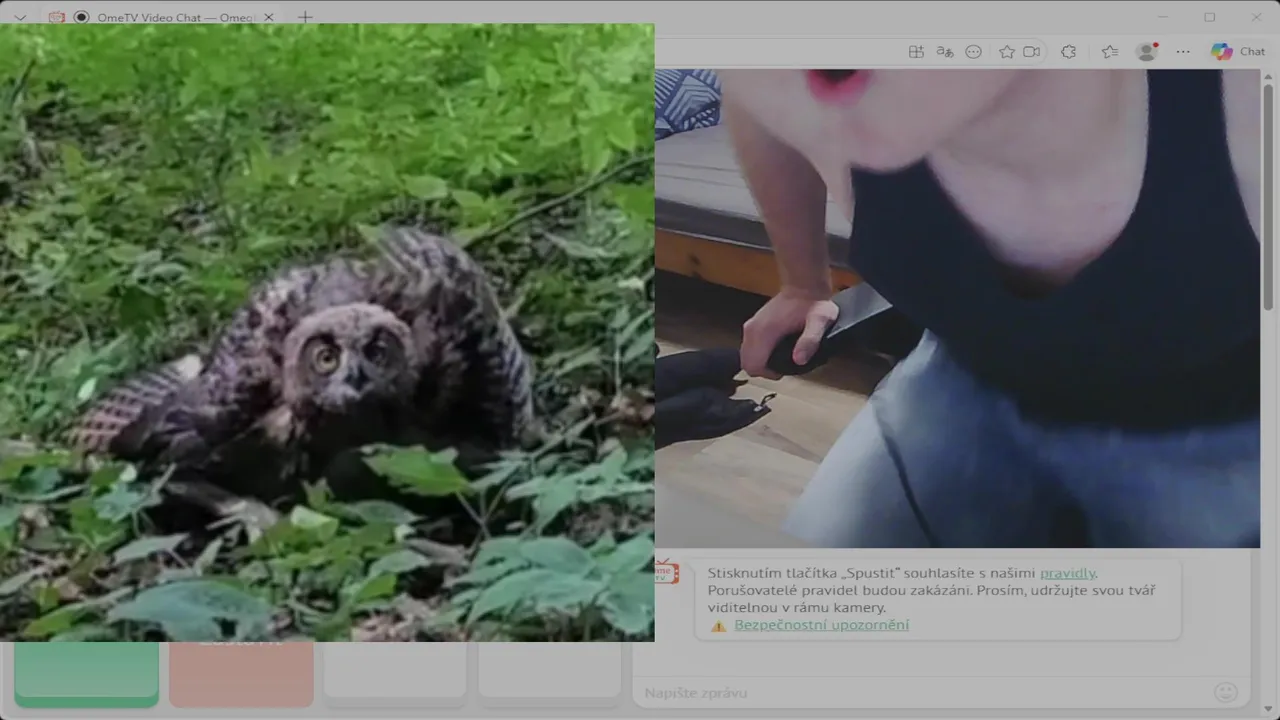
Task: Open the favorites list icon
Action: (x=1109, y=52)
